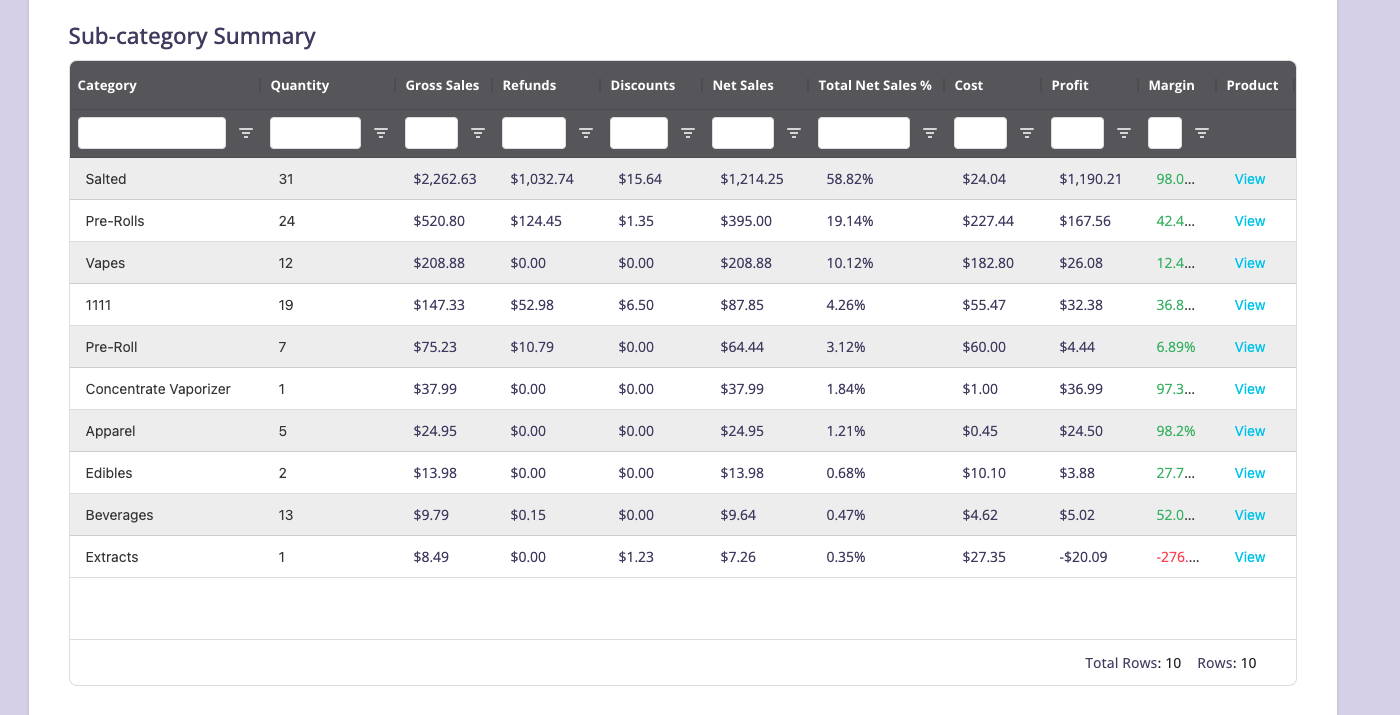Open the Cost column filter icon

click(x=1027, y=133)
